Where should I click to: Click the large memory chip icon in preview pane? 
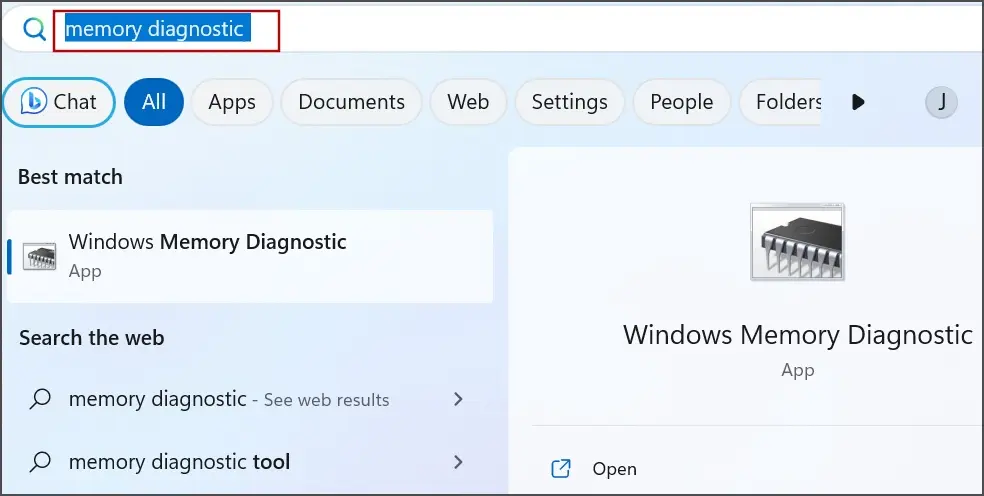(797, 242)
